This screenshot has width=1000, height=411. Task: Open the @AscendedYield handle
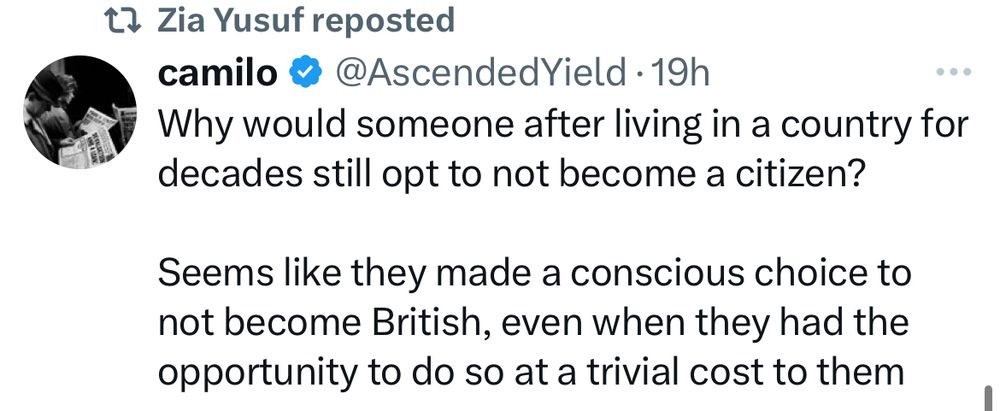pyautogui.click(x=476, y=73)
